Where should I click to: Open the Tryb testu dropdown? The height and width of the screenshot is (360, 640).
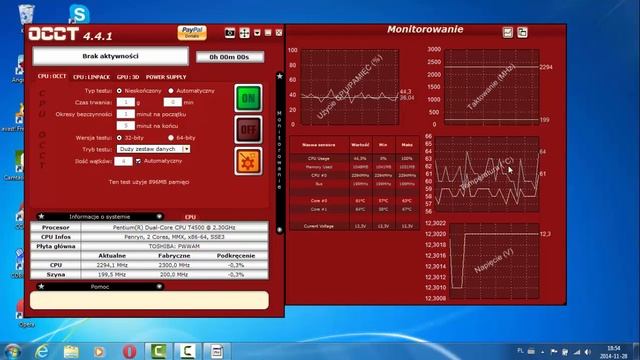tap(153, 149)
